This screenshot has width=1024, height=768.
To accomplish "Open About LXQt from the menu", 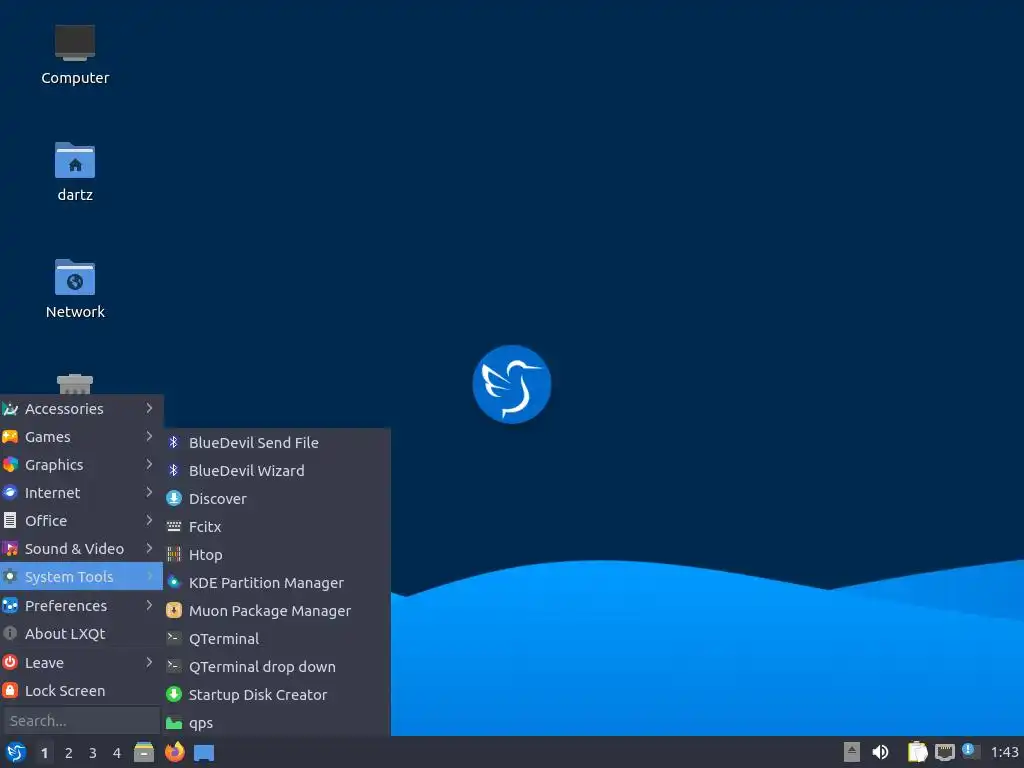I will point(81,634).
